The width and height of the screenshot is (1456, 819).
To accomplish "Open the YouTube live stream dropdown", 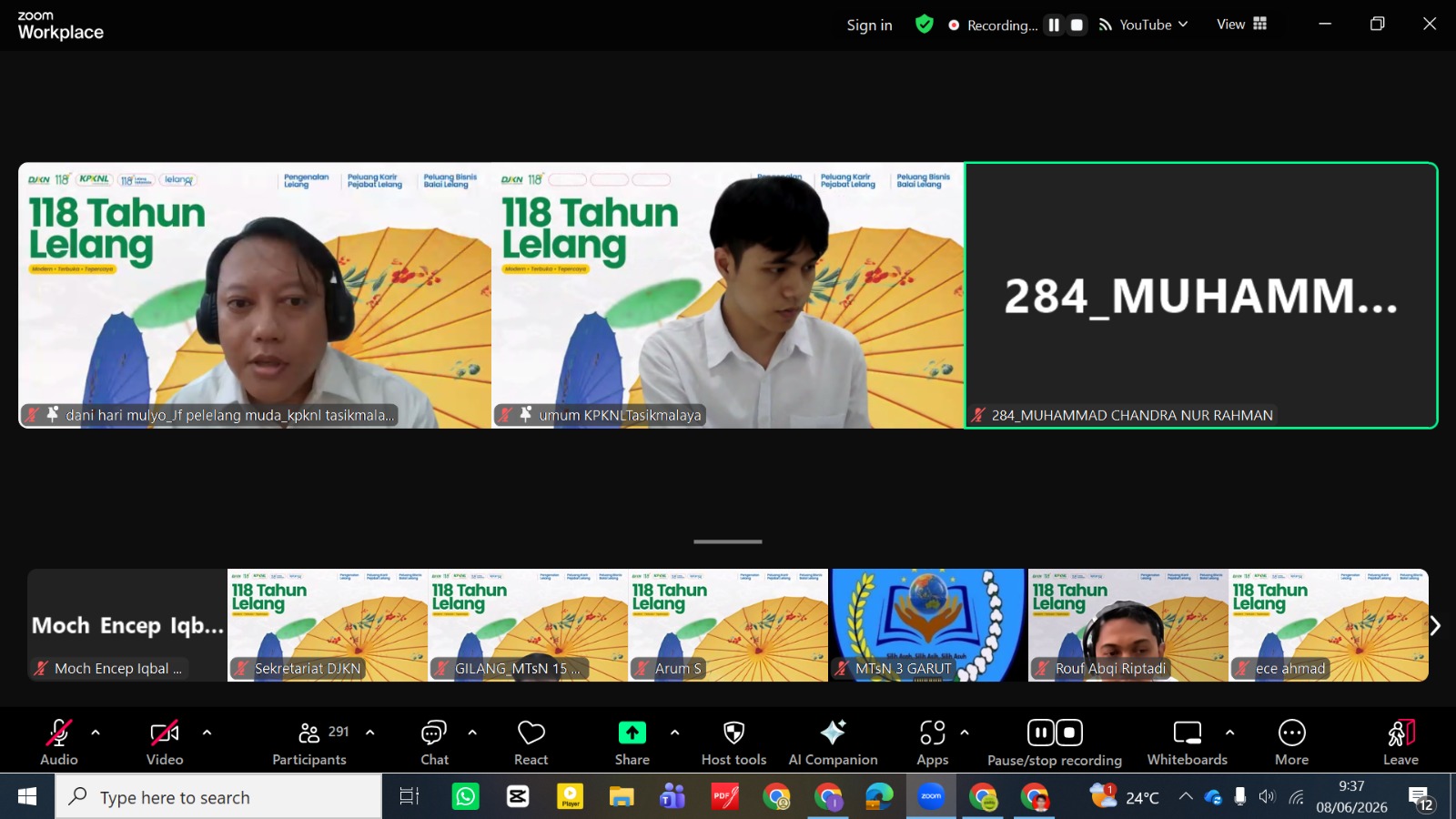I will click(x=1144, y=25).
